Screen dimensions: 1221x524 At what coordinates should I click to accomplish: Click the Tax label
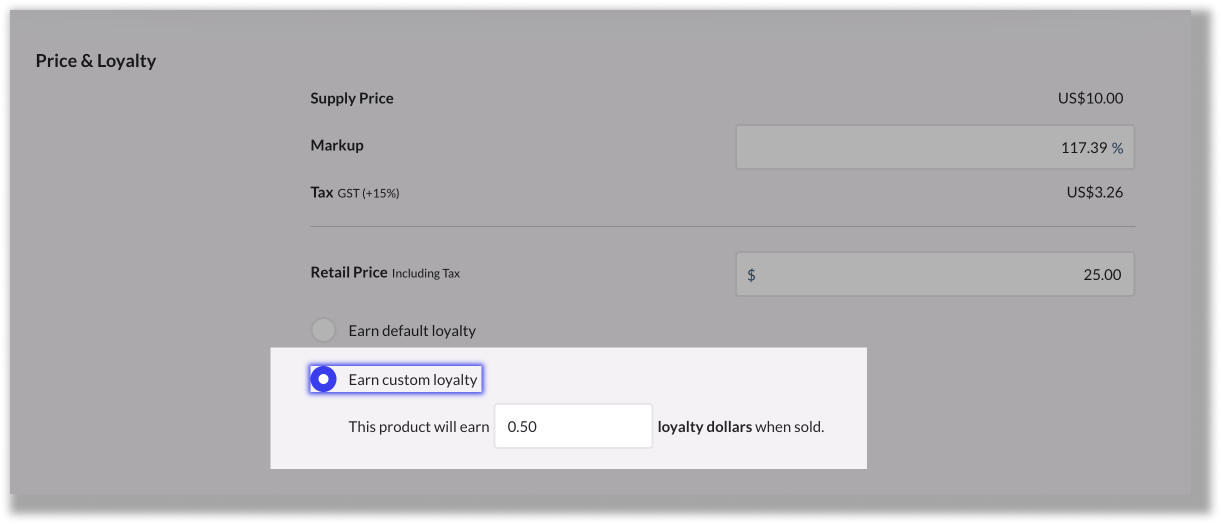[322, 192]
